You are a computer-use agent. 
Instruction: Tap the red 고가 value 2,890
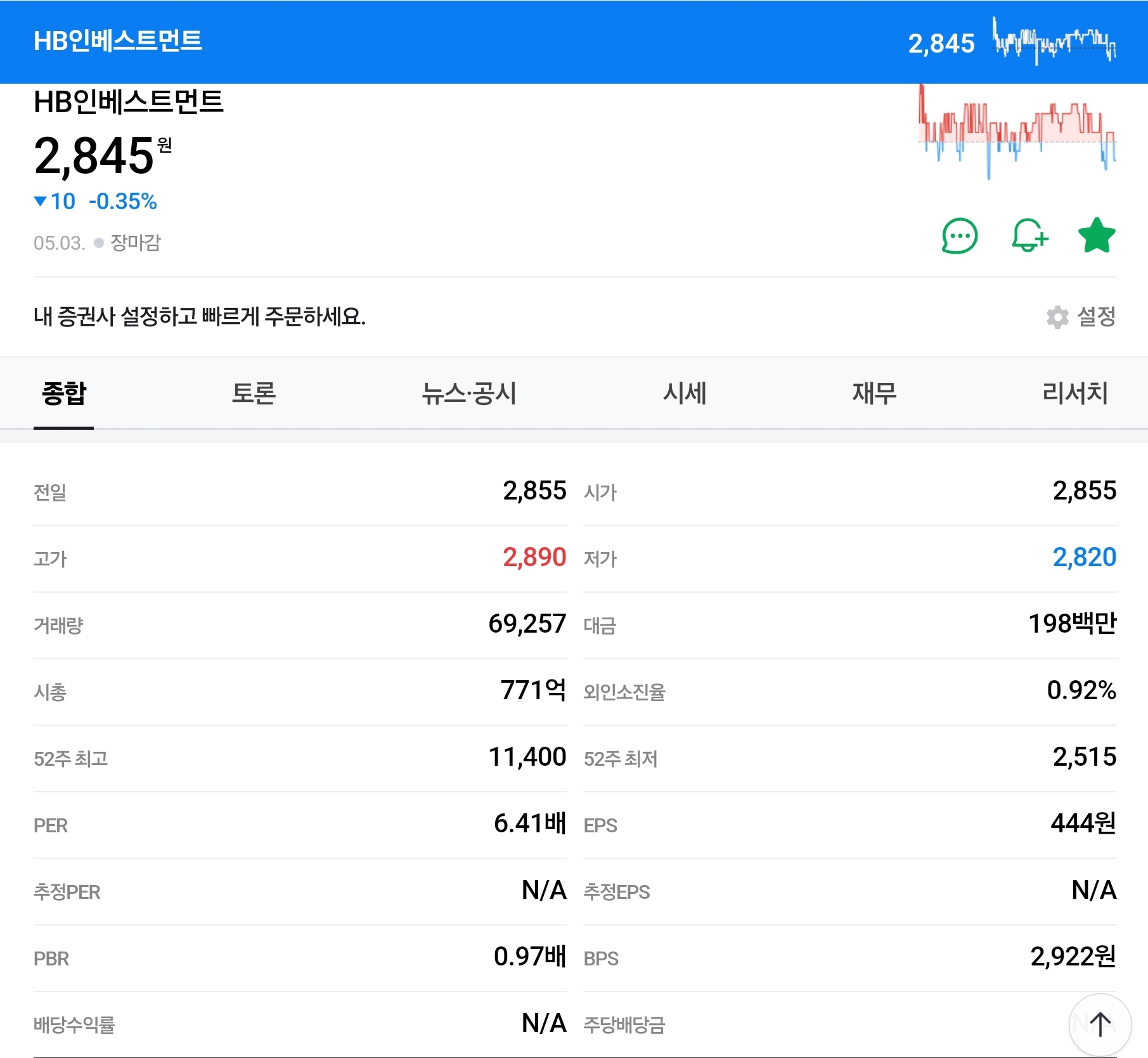point(534,557)
